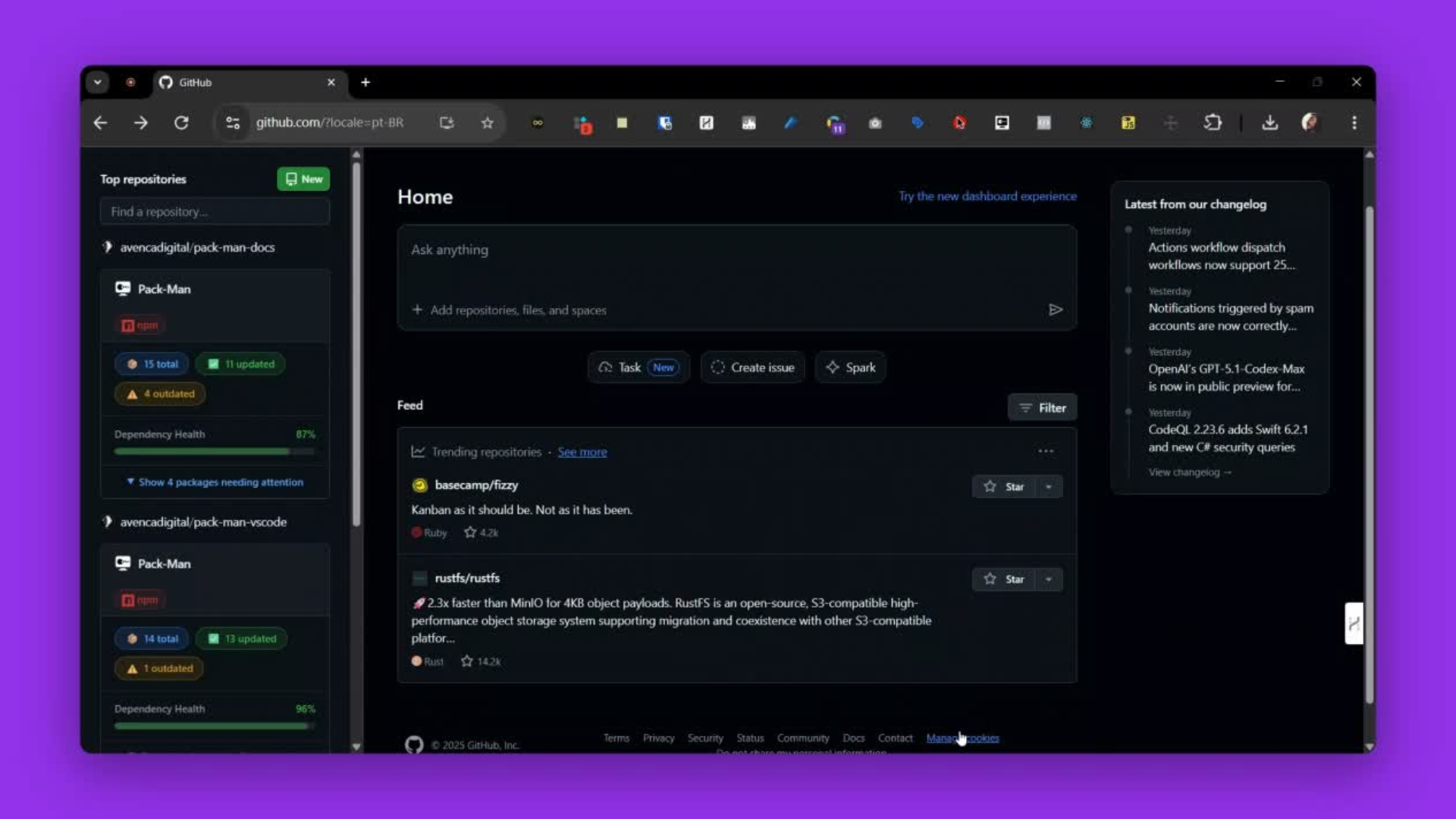
Task: Click the plus icon to add repositories, files, spaces
Action: tap(417, 309)
